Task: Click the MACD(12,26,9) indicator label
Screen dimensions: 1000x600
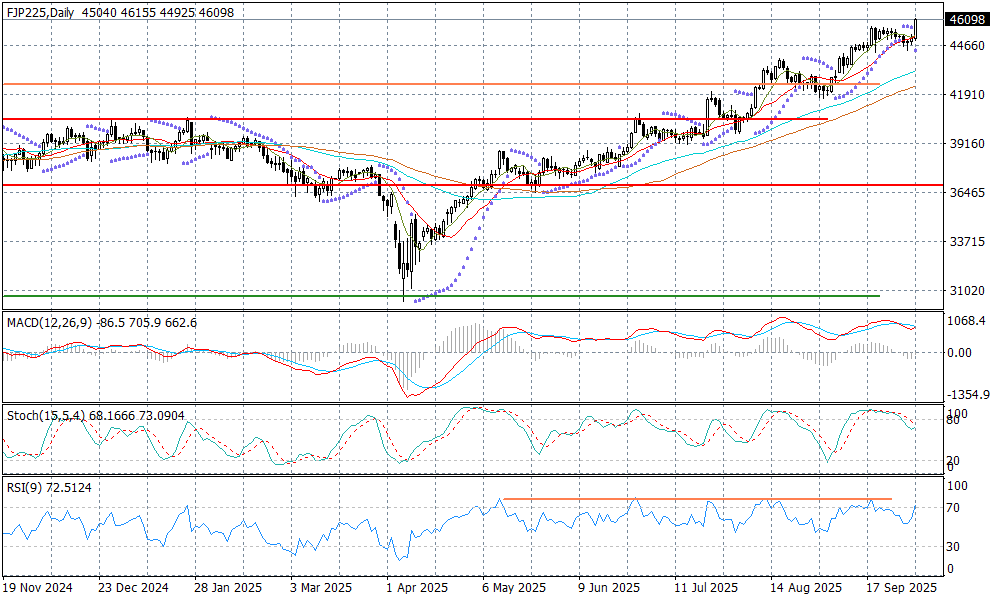Action: coord(50,323)
